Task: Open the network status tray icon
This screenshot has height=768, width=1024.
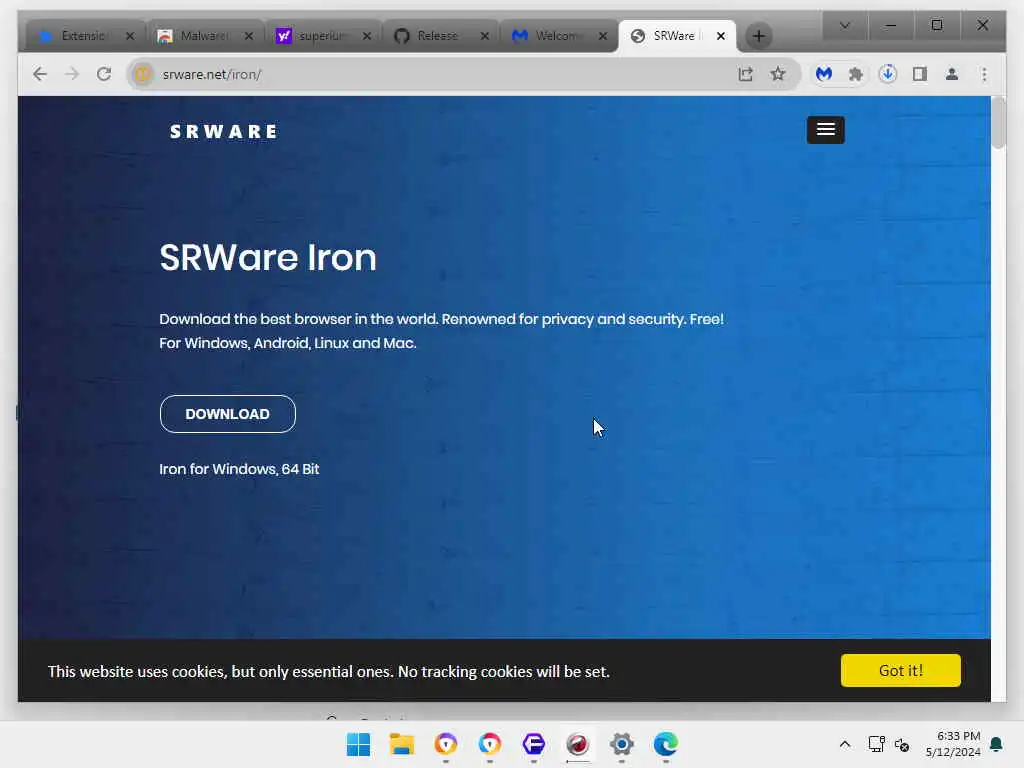Action: click(x=876, y=744)
